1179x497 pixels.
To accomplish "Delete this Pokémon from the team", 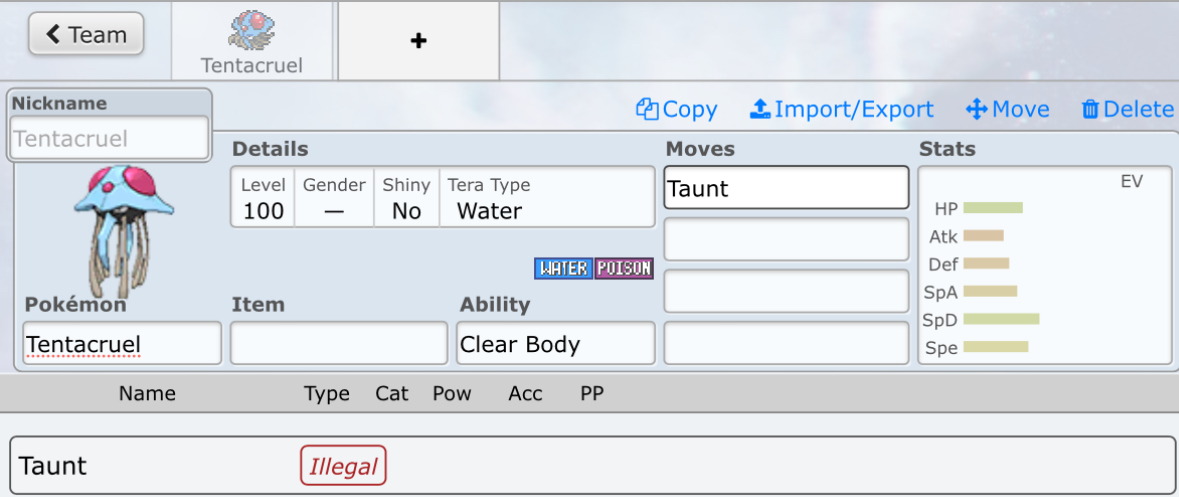I will [1127, 110].
